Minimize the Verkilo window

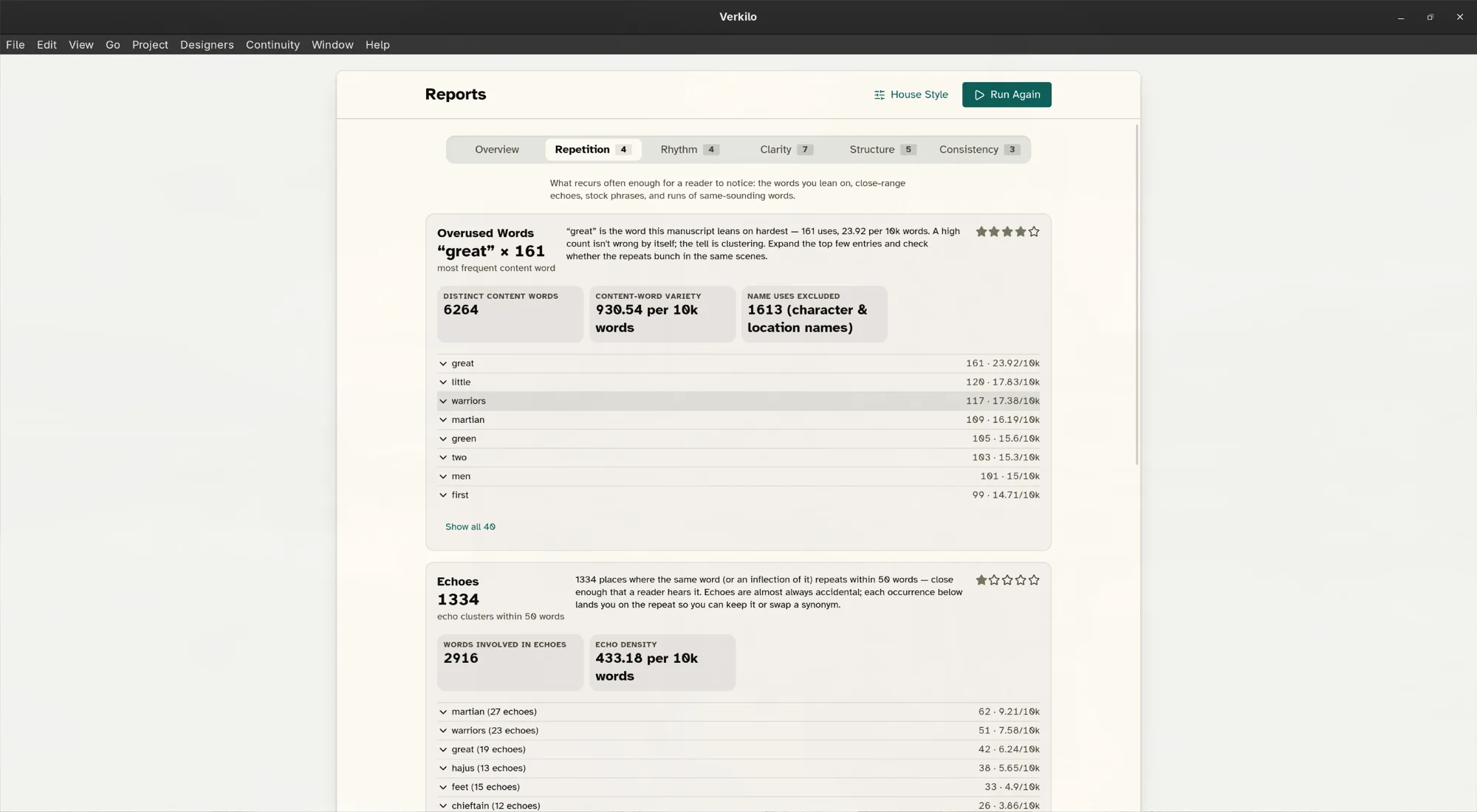[1401, 17]
